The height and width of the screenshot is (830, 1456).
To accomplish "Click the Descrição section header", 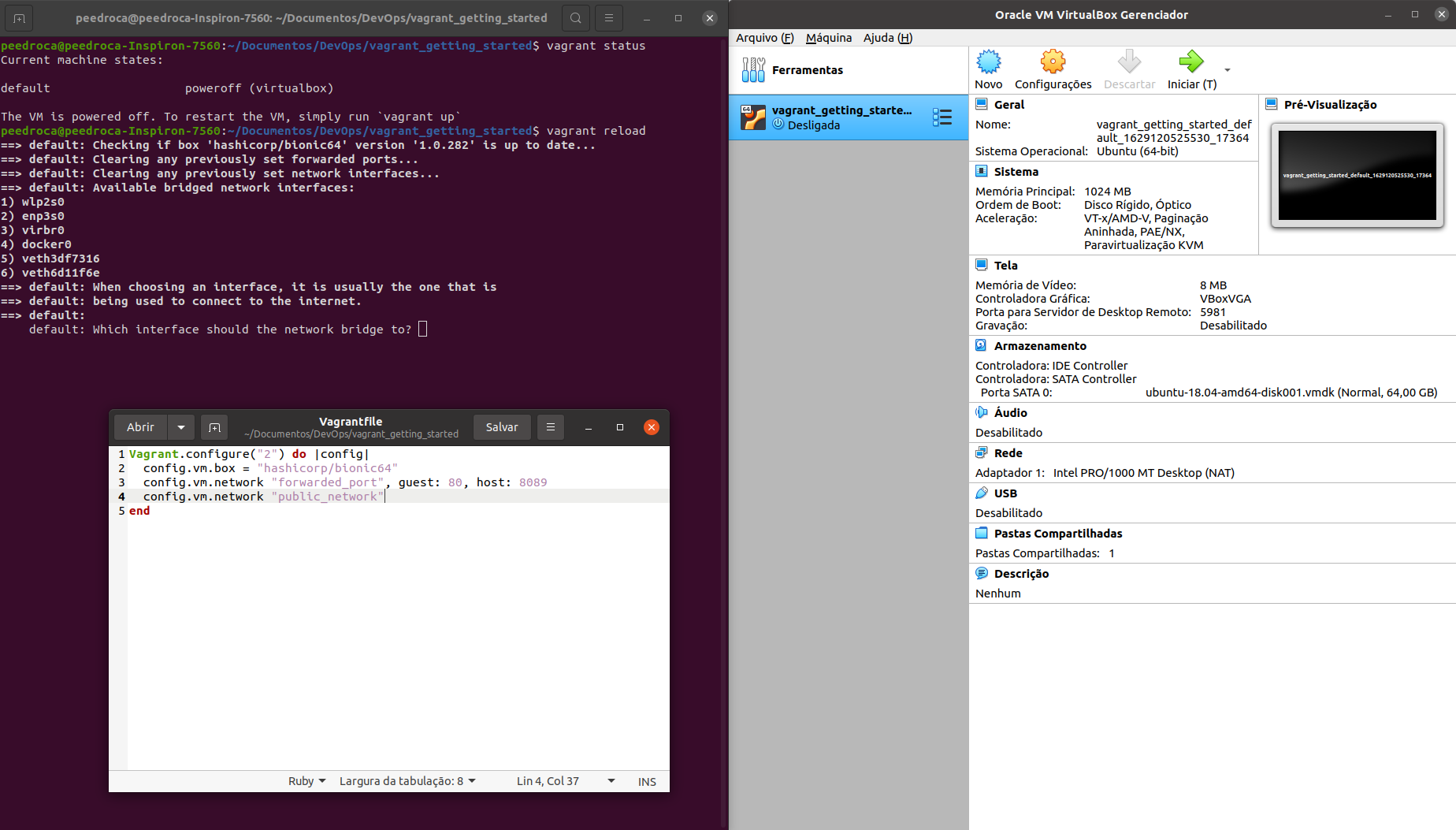I will [x=1021, y=574].
